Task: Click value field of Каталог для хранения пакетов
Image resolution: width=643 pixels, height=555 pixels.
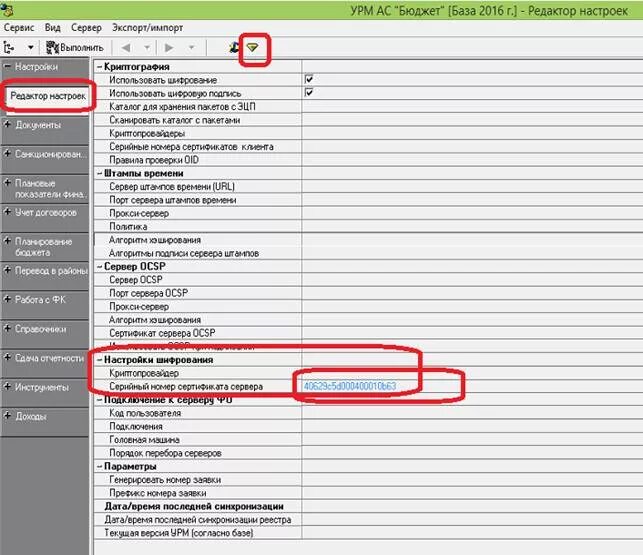Action: [x=472, y=107]
